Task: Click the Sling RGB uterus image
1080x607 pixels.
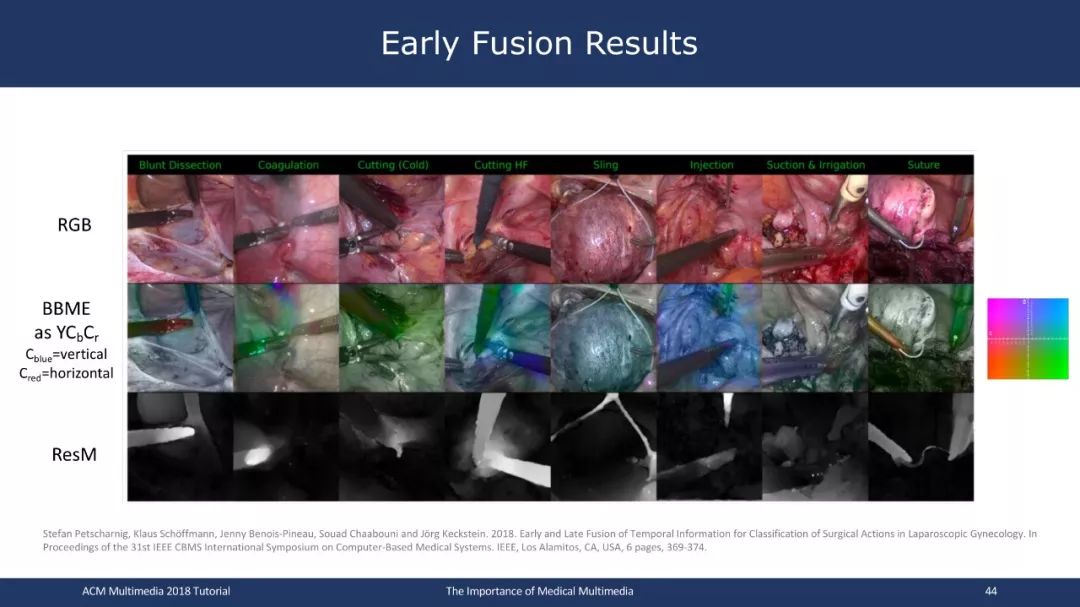Action: 603,228
